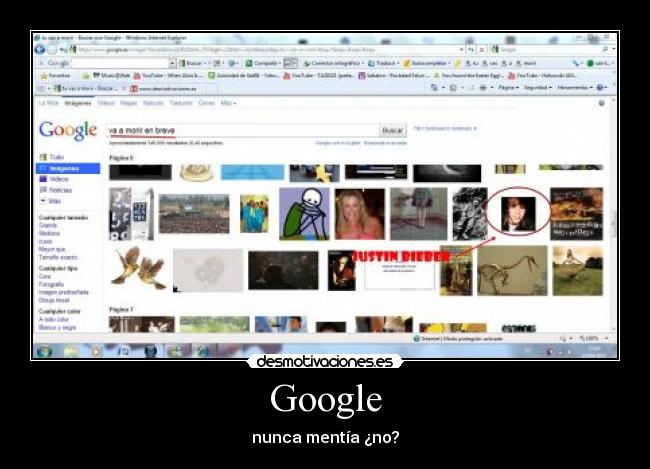Filter by Mediano size
The height and width of the screenshot is (469, 650).
49,233
